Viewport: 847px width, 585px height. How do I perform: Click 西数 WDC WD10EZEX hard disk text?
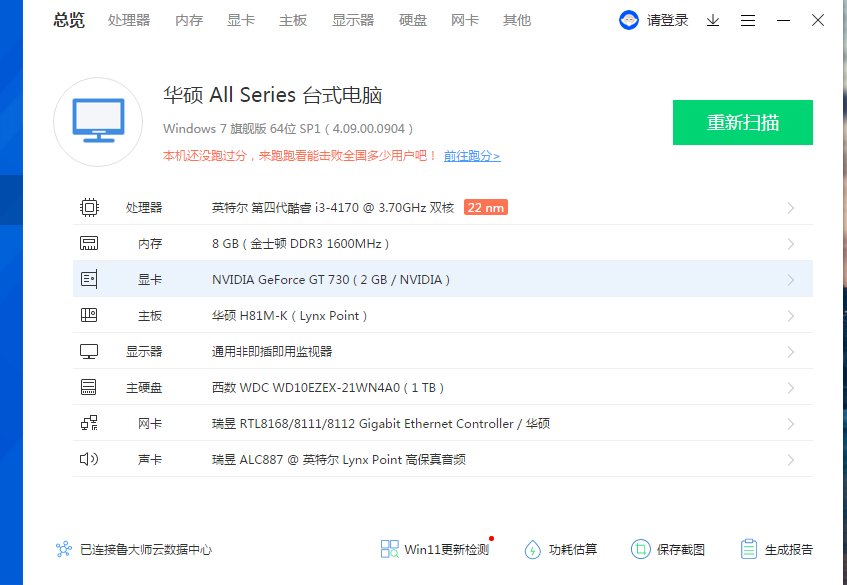coord(328,387)
